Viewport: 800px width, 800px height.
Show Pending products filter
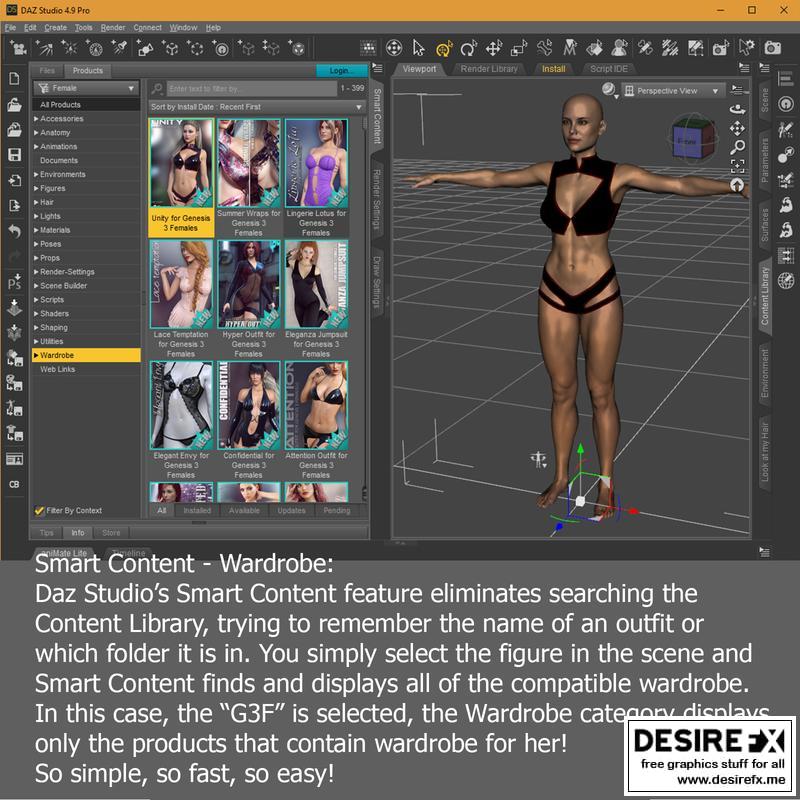[x=337, y=510]
